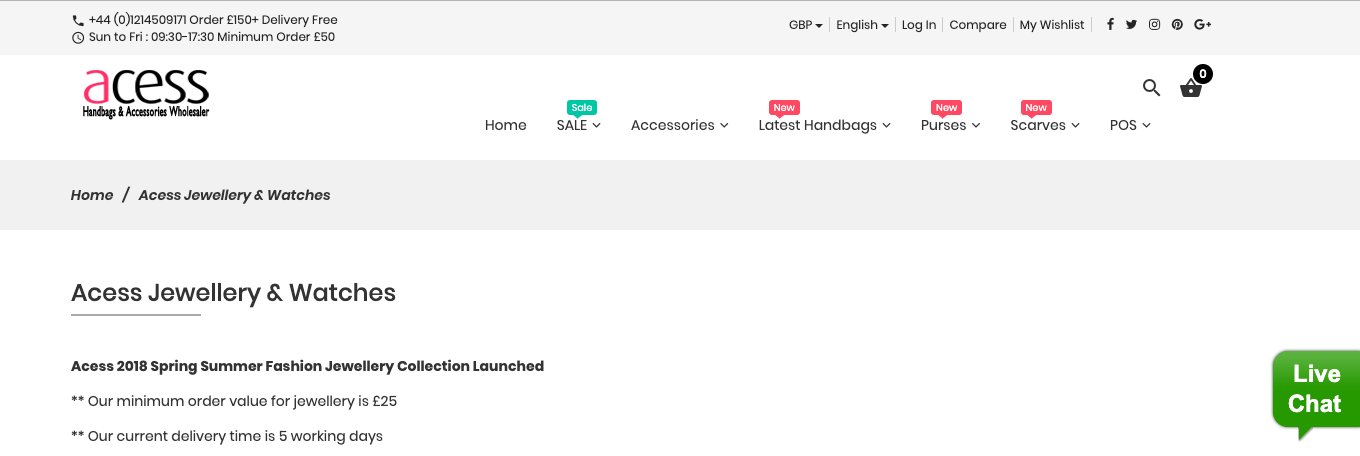Click the Acess logo

(146, 94)
